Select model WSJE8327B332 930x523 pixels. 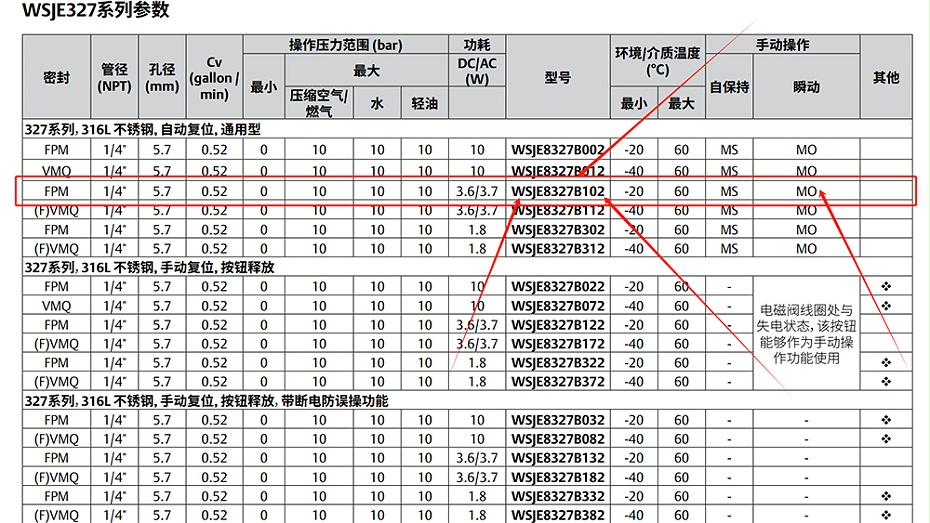[x=558, y=496]
